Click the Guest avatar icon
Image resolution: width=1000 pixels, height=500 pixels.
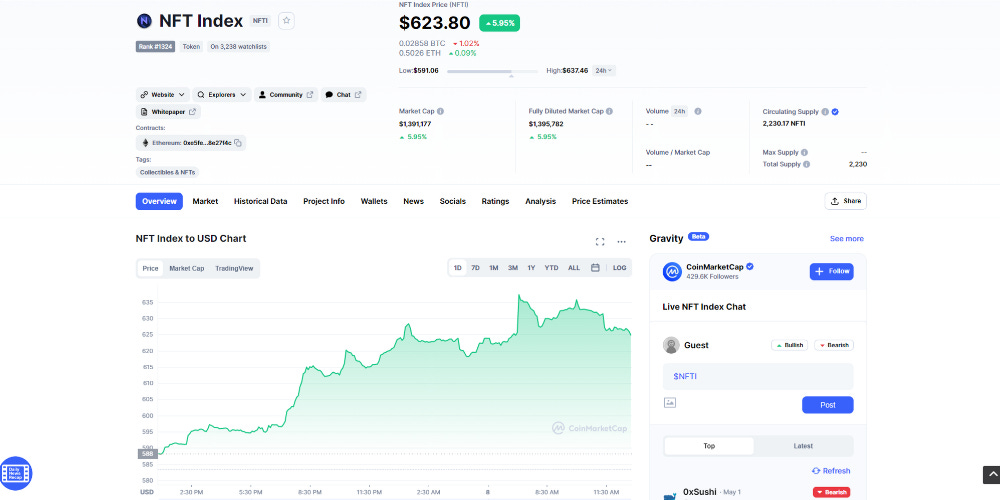pyautogui.click(x=671, y=345)
